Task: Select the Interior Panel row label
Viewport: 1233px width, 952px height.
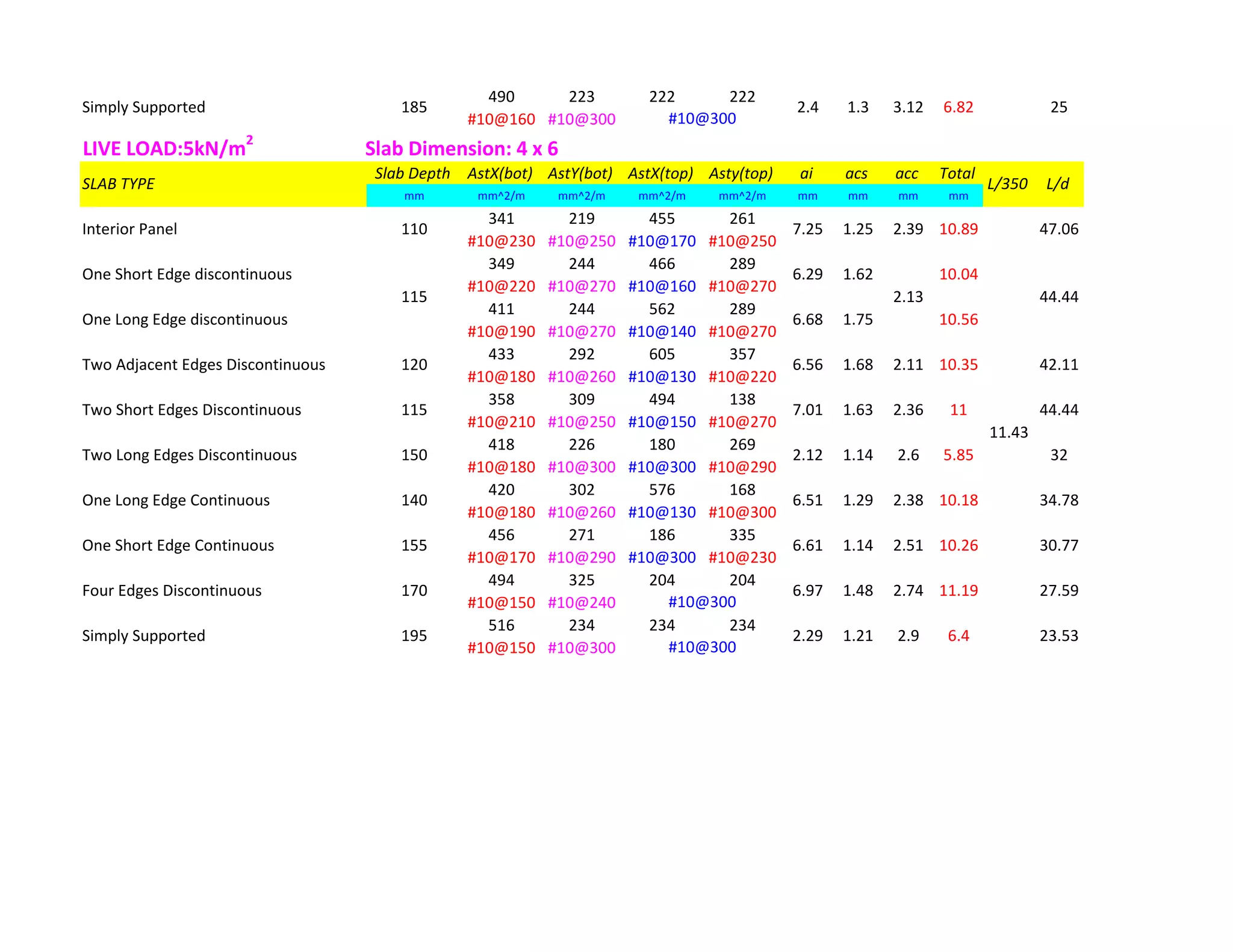Action: [x=129, y=229]
